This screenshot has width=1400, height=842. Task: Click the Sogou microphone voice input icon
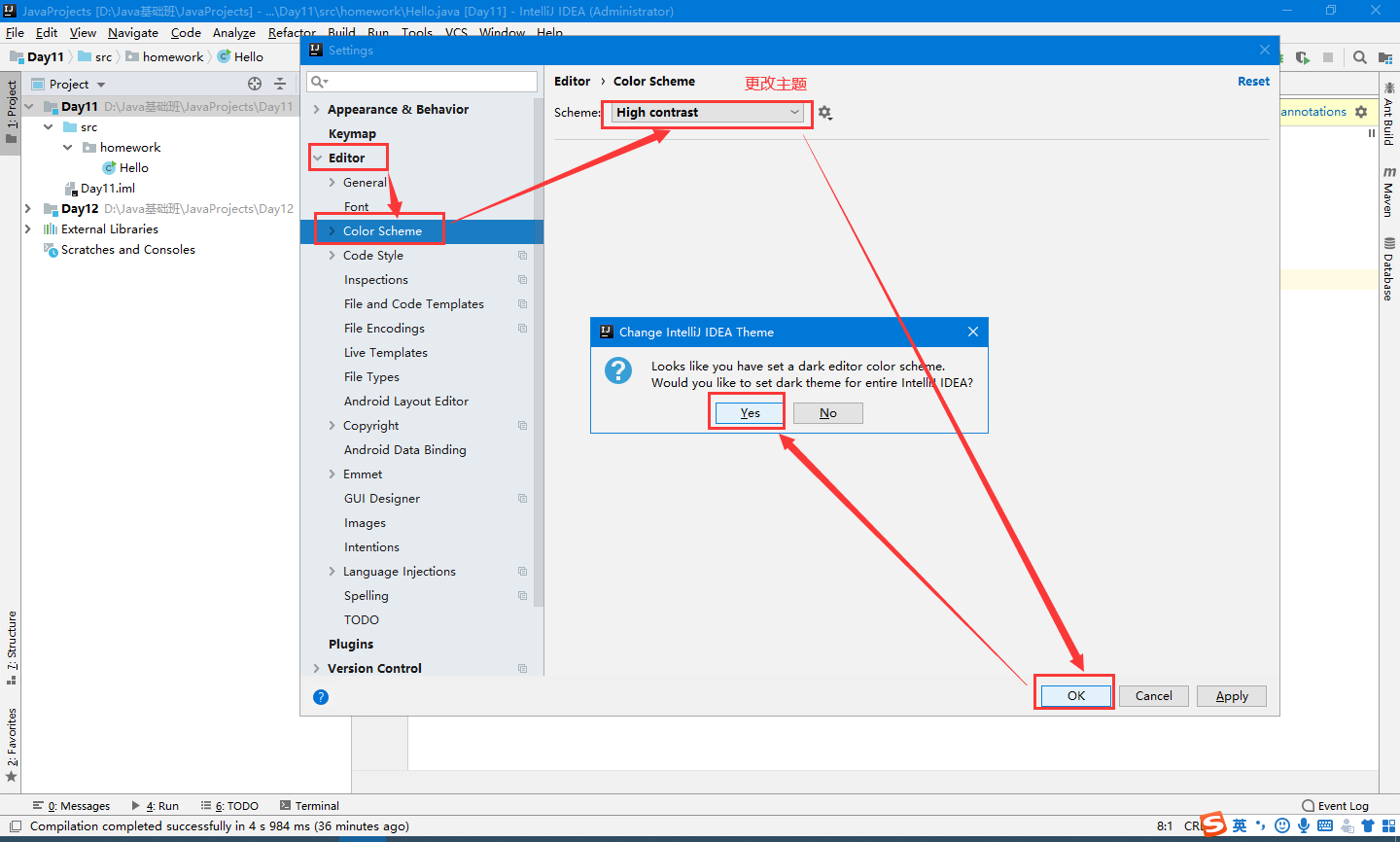click(x=1304, y=825)
